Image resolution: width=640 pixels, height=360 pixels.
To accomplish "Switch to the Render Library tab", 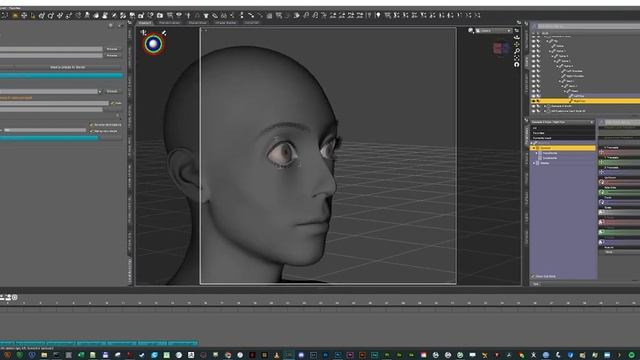I will tap(169, 23).
